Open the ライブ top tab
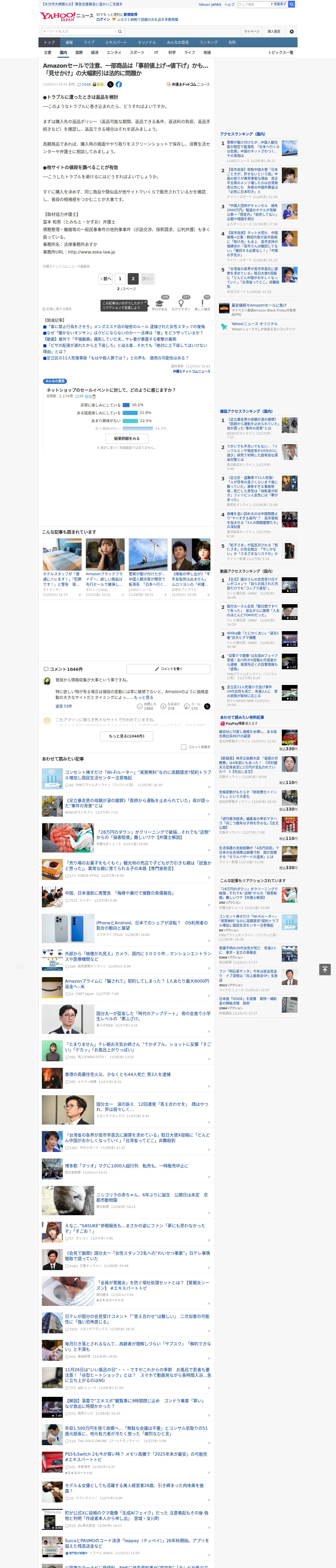 coord(89,43)
